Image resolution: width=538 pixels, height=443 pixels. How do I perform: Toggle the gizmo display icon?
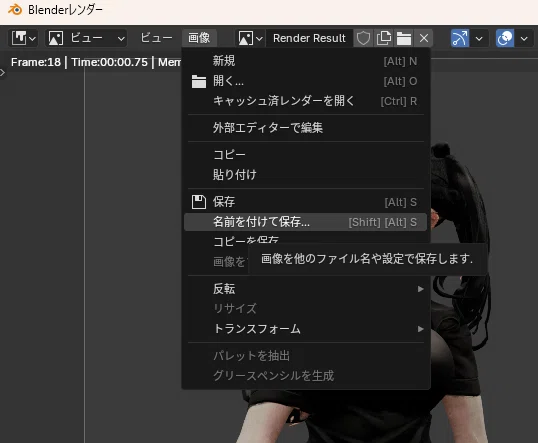(460, 38)
